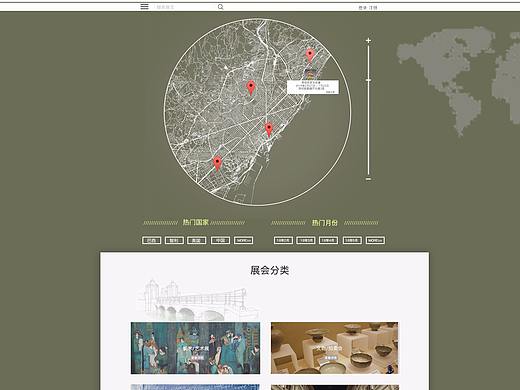Image resolution: width=520 pixels, height=390 pixels.
Task: Select the bottom-left red map pin
Action: pyautogui.click(x=217, y=164)
